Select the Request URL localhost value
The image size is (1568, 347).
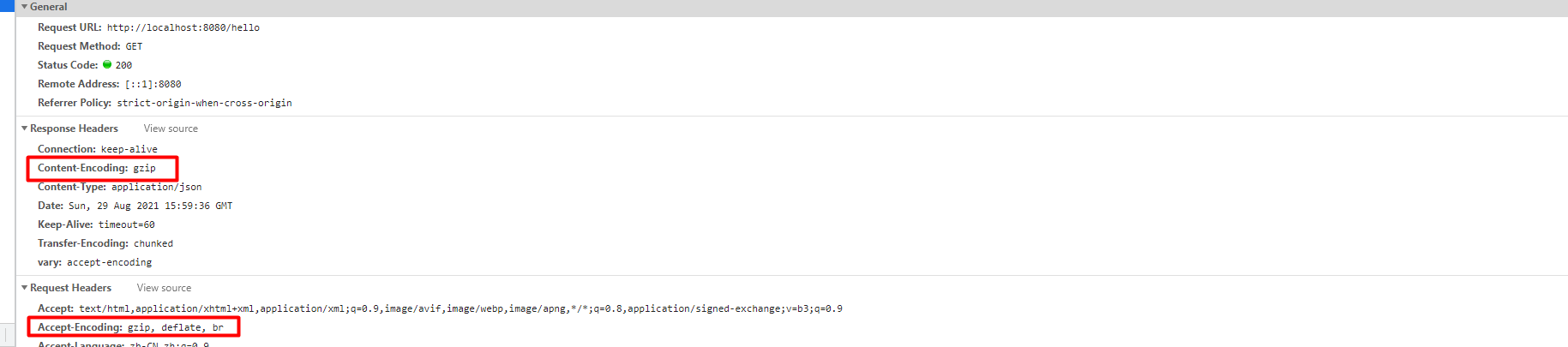pyautogui.click(x=183, y=27)
